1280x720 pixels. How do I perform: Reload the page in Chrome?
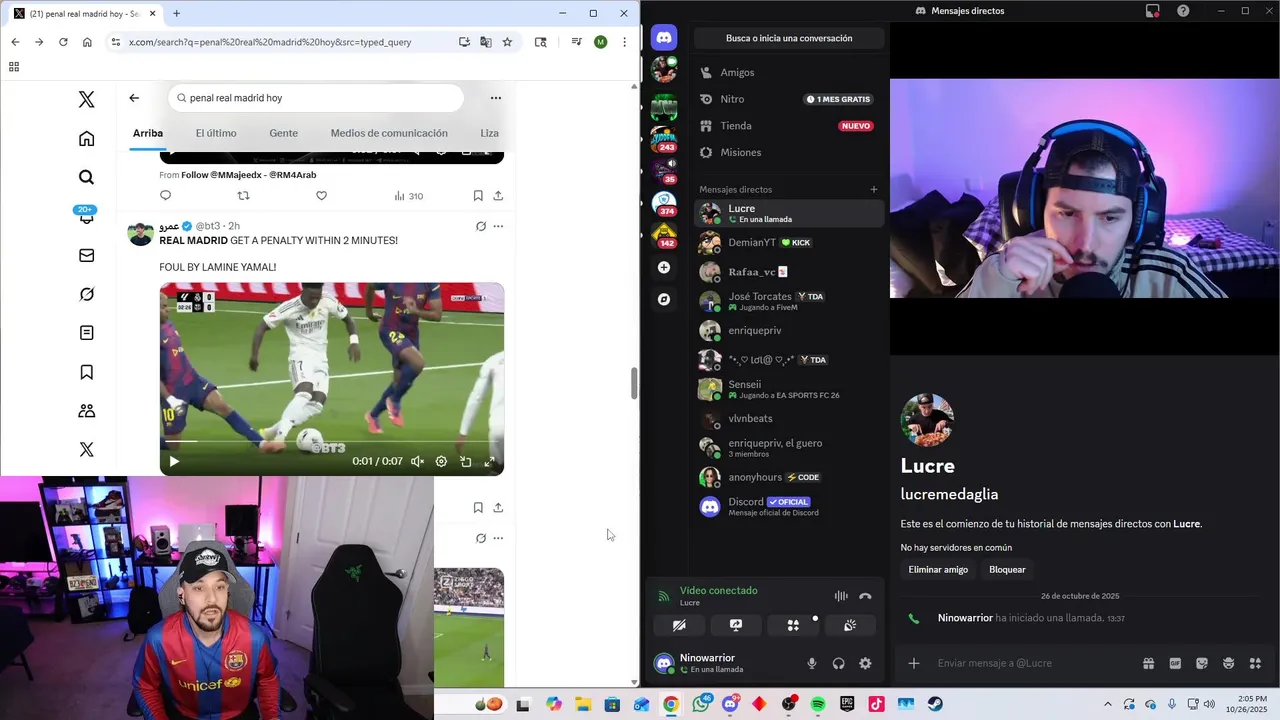(x=63, y=42)
